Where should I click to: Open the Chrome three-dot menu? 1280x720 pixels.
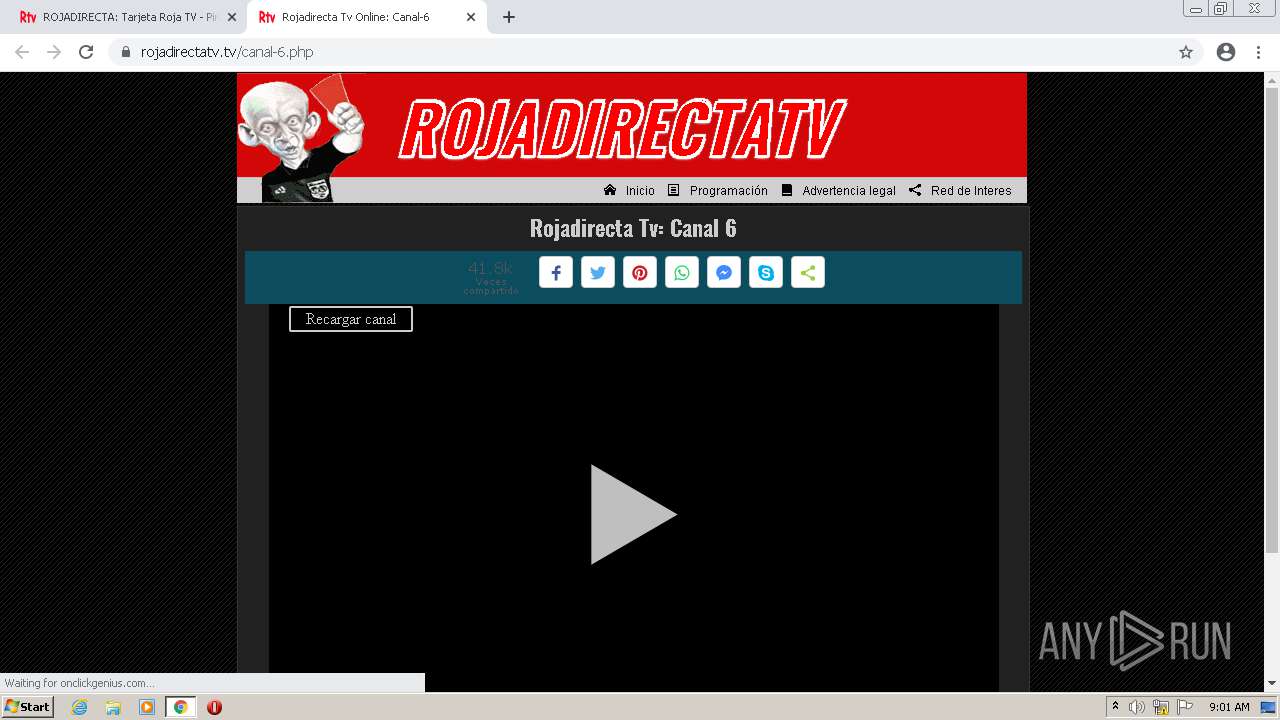coord(1258,52)
